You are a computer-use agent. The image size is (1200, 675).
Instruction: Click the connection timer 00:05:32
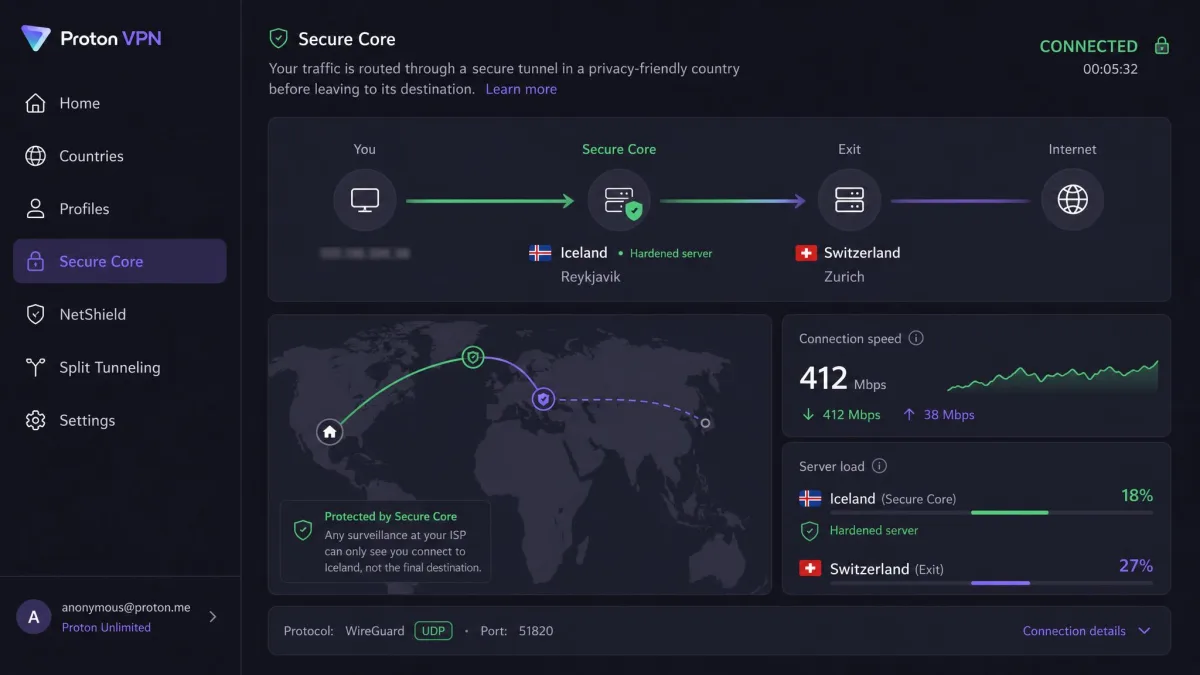click(1110, 69)
